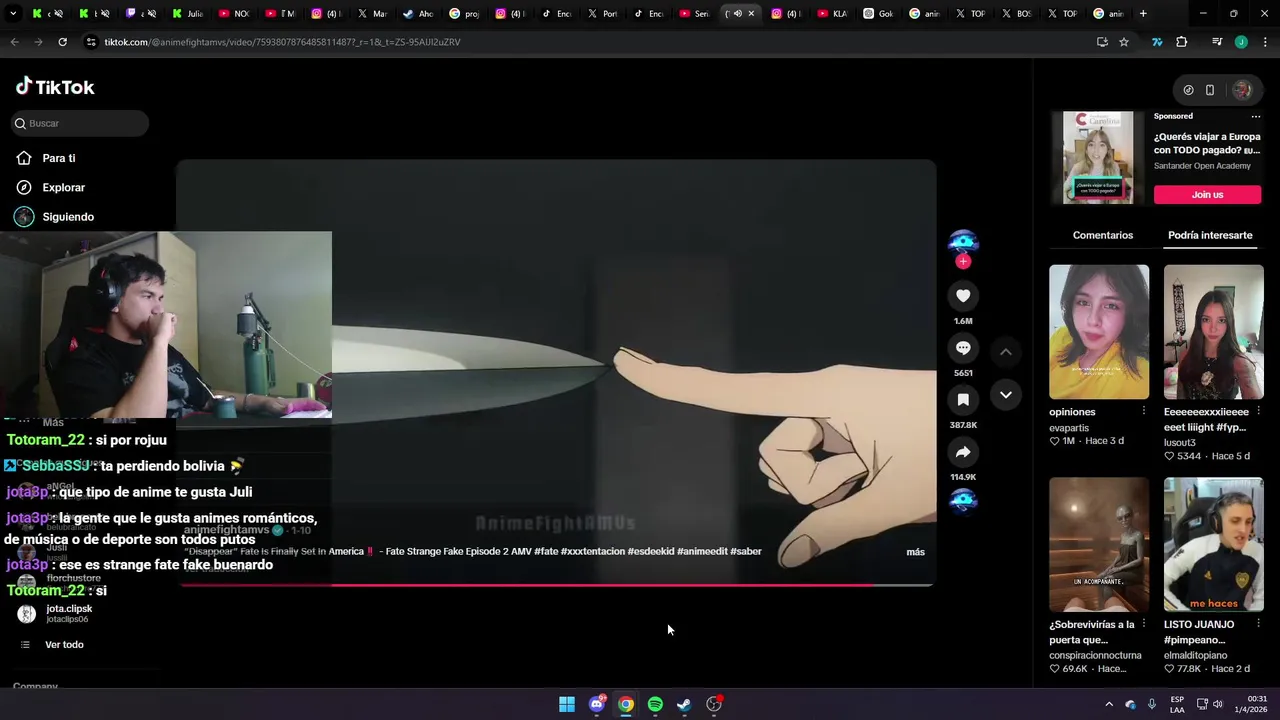
Task: Open the #animeedit hashtag
Action: (701, 551)
